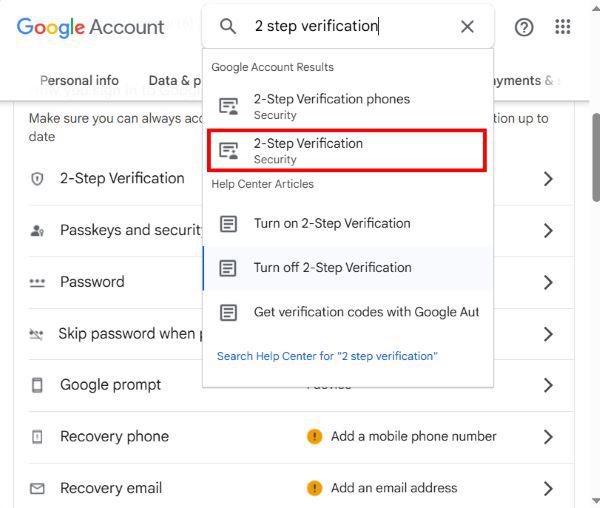Click Search Help Center for "2 step verification" link
This screenshot has width=600, height=508.
tap(327, 356)
